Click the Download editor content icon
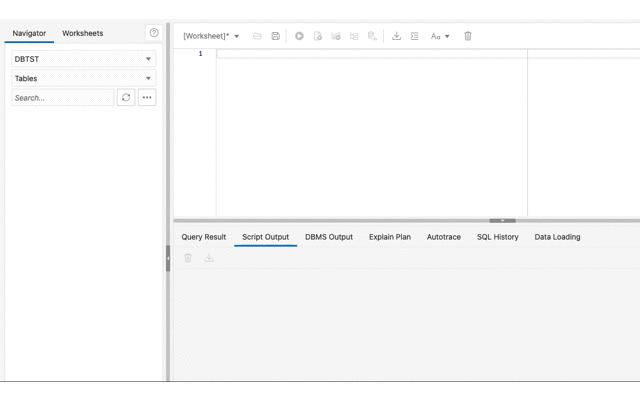Screen dimensions: 640x400 (396, 36)
